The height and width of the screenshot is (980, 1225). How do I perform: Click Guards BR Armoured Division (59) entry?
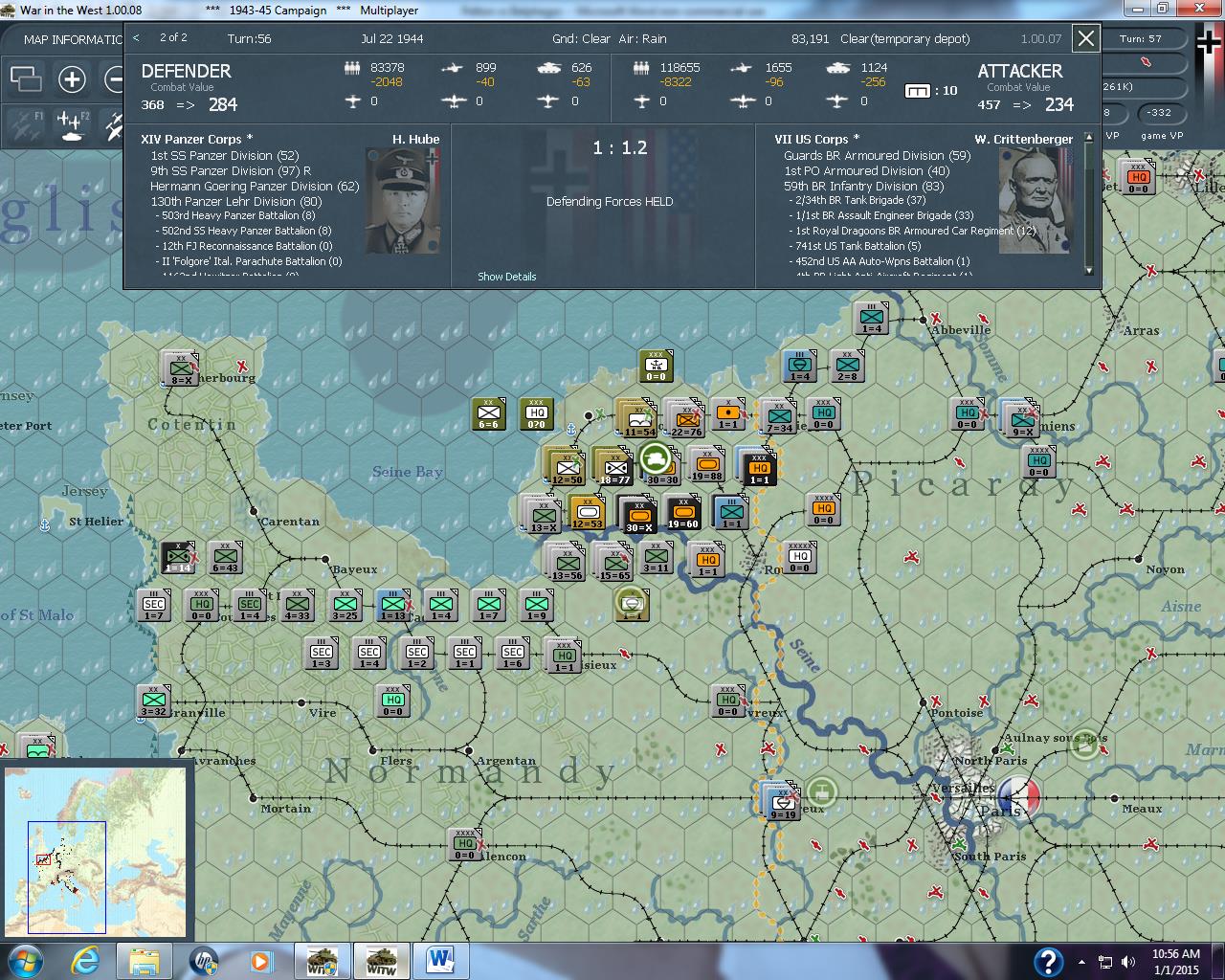878,155
